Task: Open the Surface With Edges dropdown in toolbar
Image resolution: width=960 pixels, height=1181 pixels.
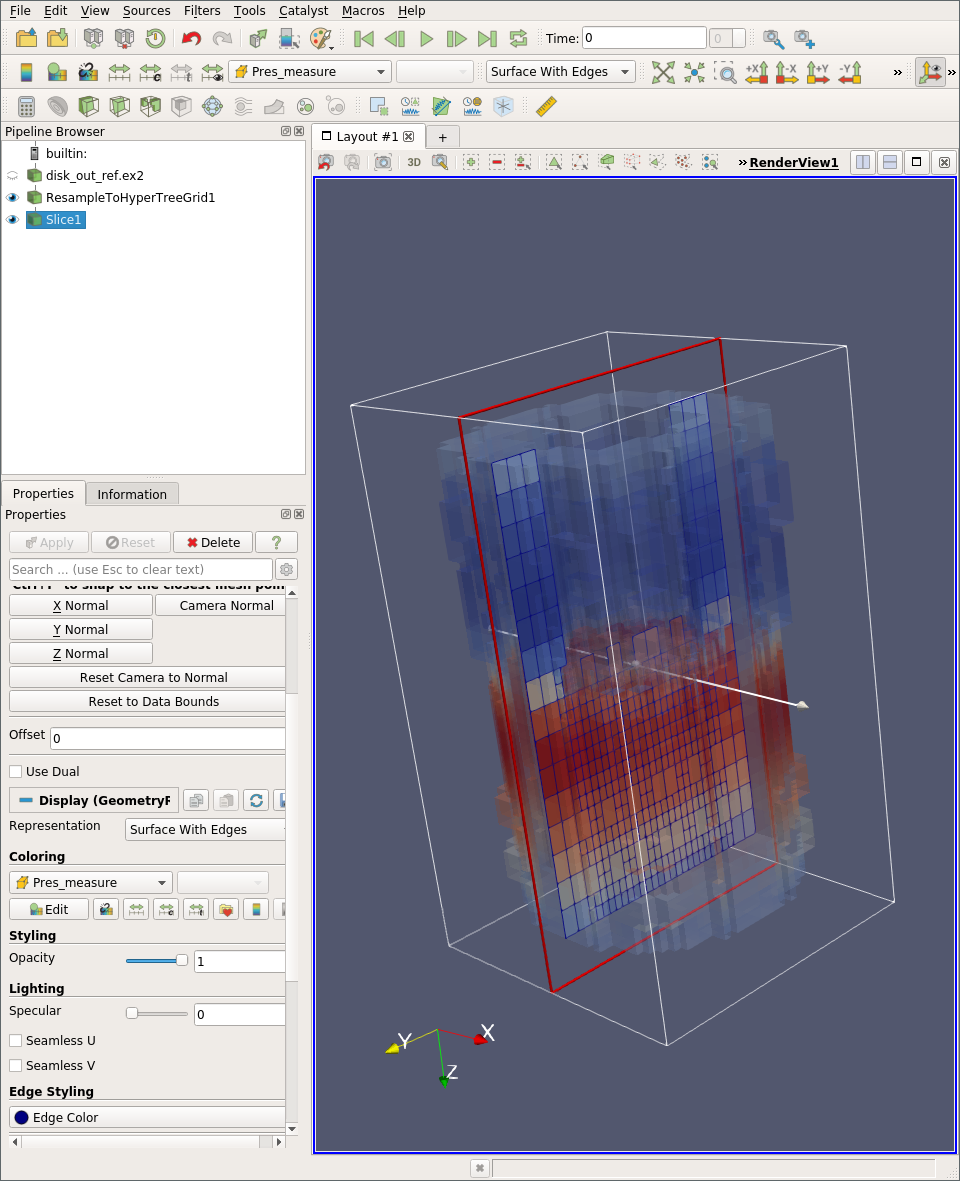Action: [x=560, y=71]
